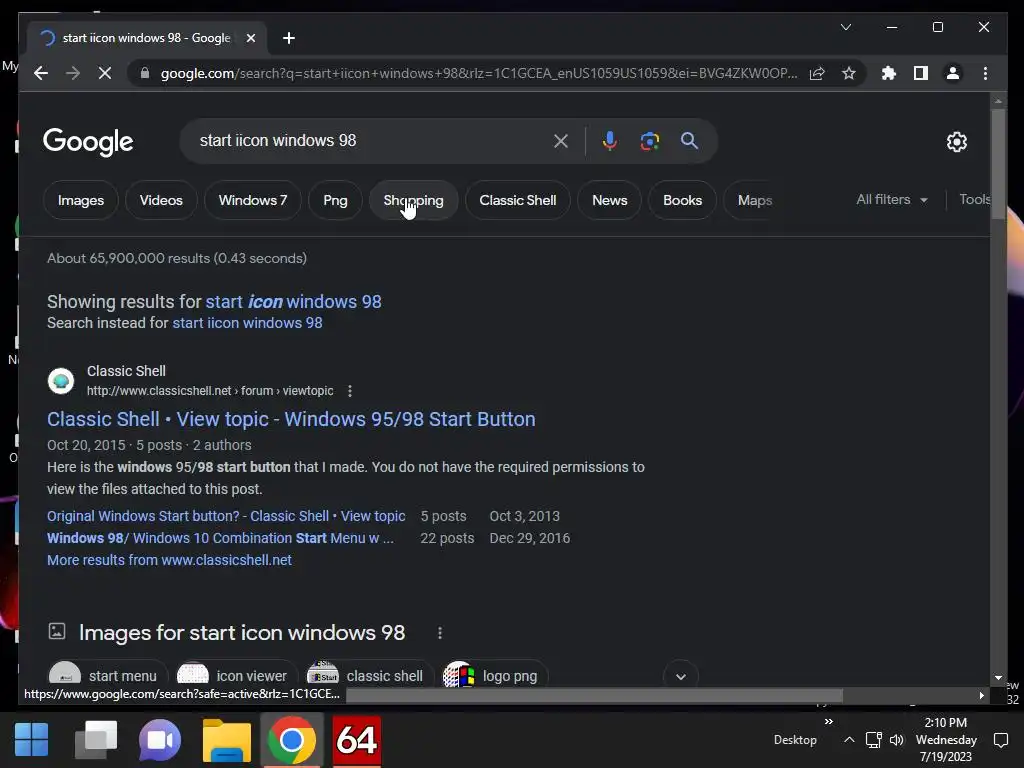Screen dimensions: 1024x768
Task: View more results from classicshell.net
Action: [x=169, y=560]
